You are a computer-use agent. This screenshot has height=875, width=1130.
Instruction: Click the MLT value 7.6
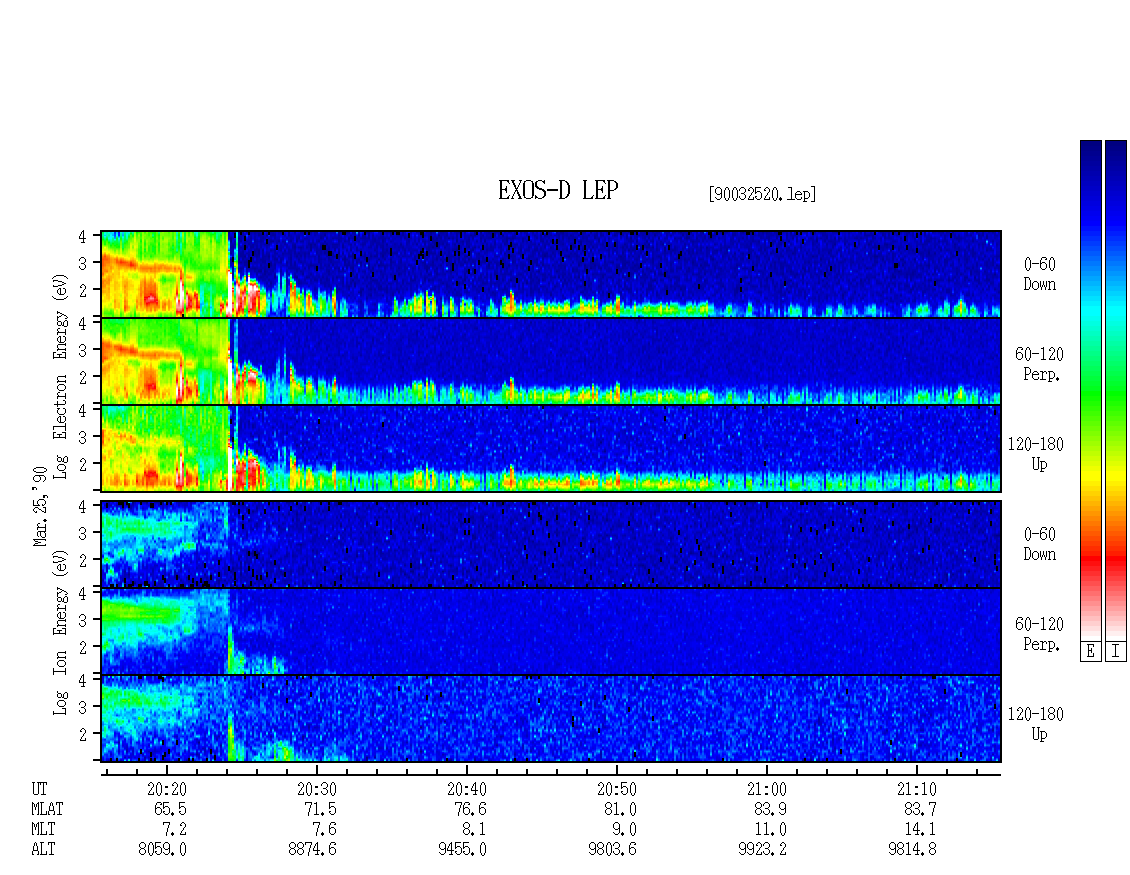(x=324, y=830)
